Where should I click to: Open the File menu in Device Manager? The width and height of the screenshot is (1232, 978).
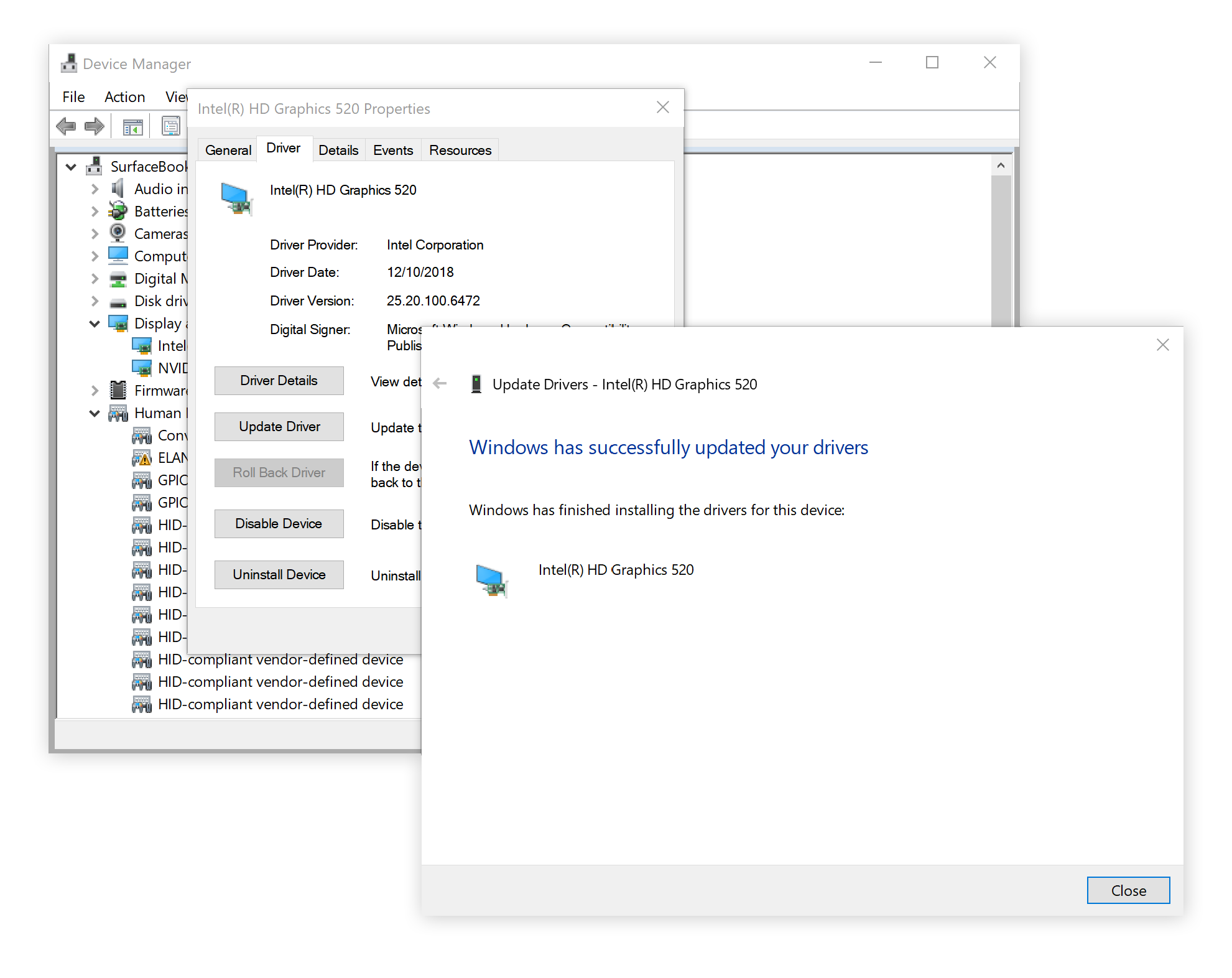pos(73,96)
